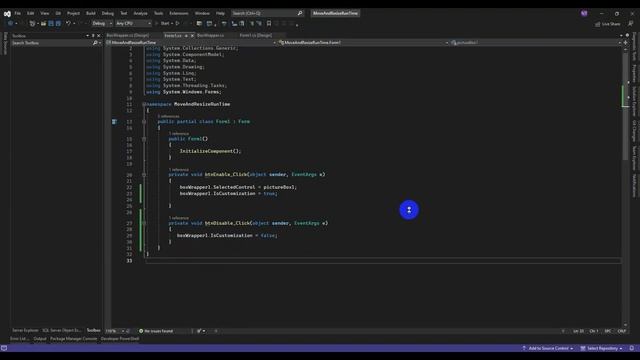Viewport: 640px width, 360px height.
Task: Open the Edit menu
Action: coord(31,13)
